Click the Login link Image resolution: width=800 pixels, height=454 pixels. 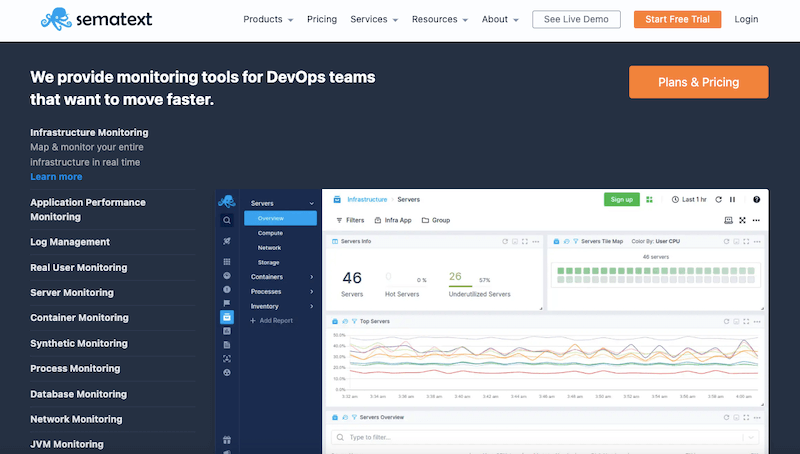tap(746, 19)
